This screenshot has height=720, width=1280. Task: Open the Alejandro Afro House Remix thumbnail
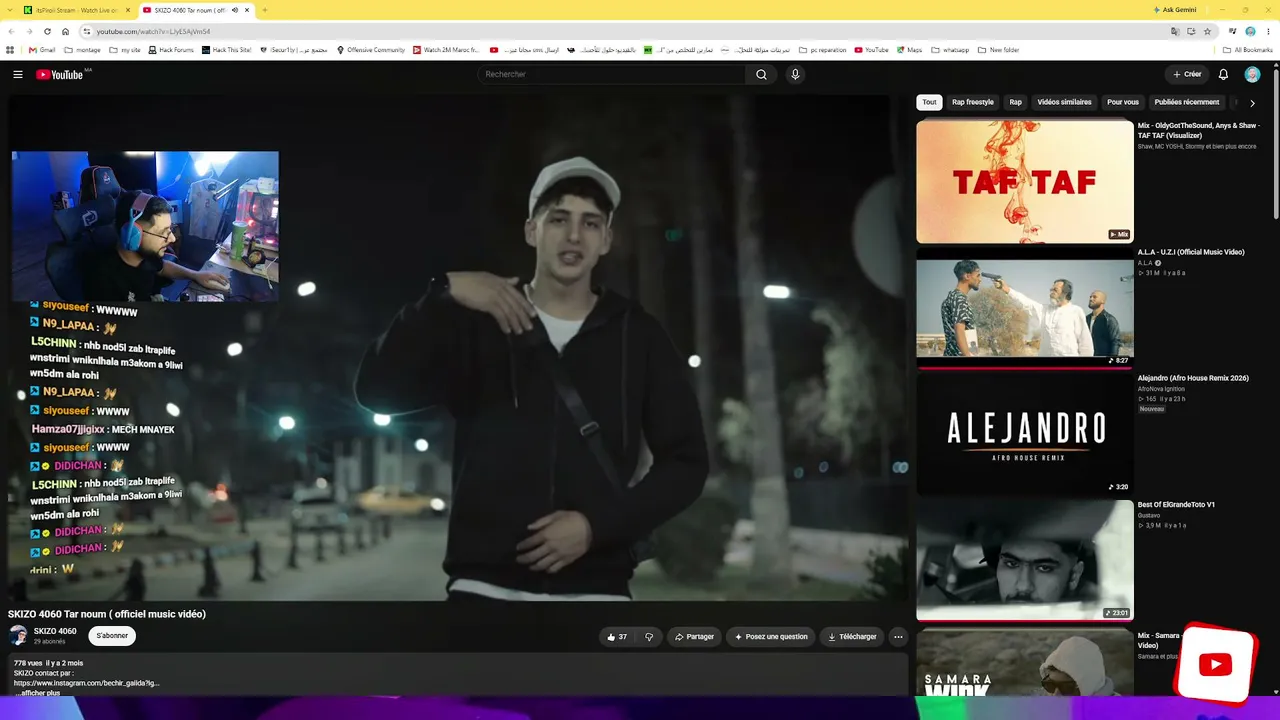pyautogui.click(x=1025, y=433)
